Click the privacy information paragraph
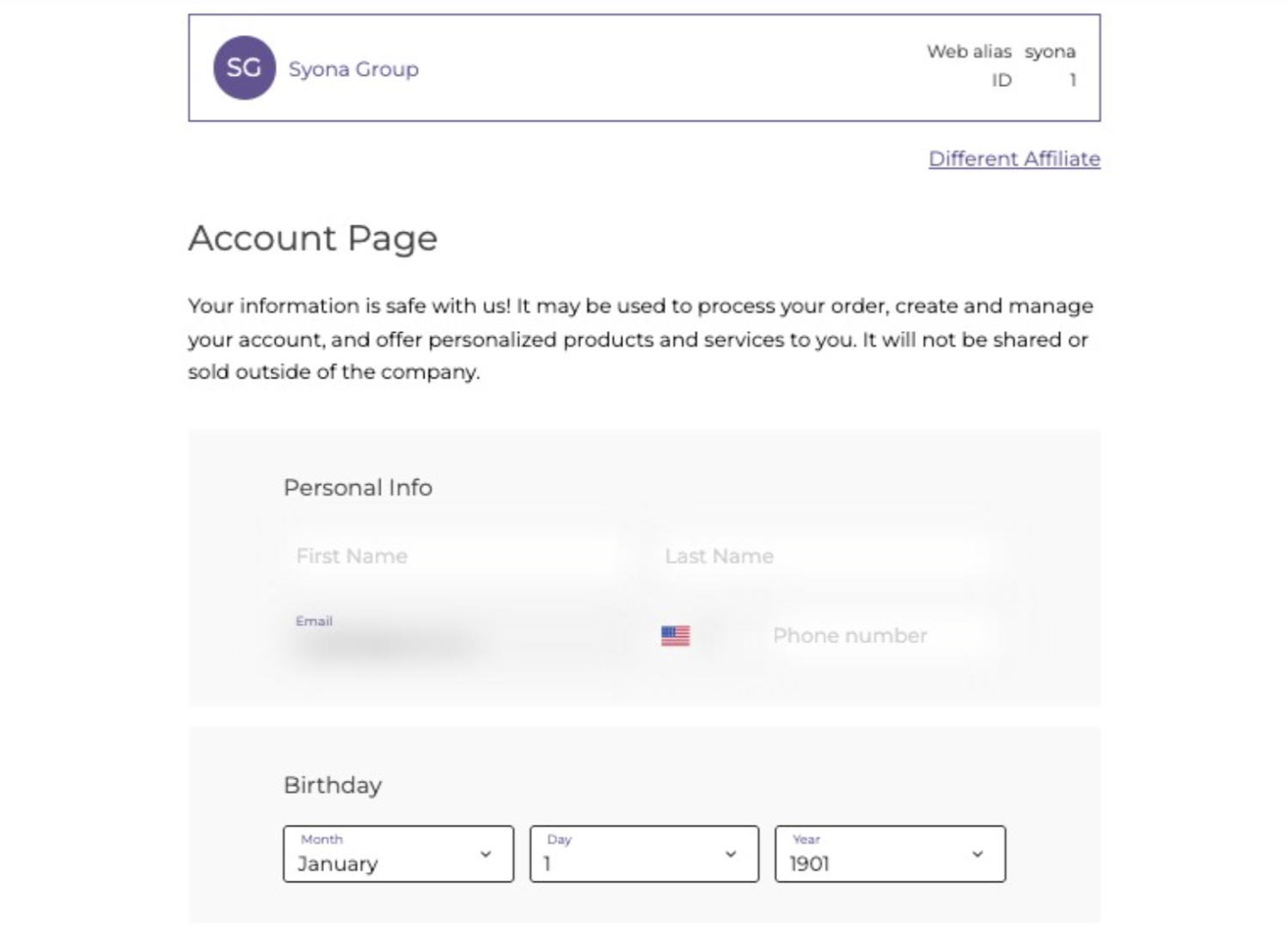The height and width of the screenshot is (927, 1288). 641,339
